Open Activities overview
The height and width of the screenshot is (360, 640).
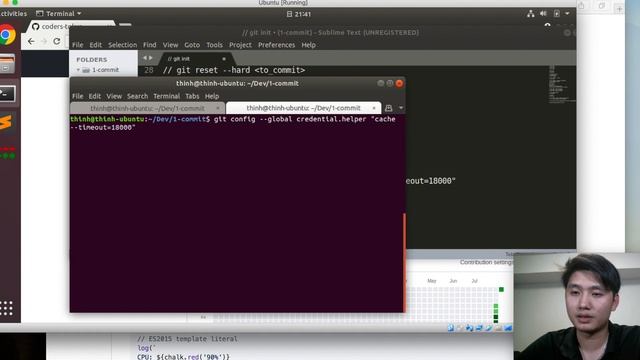pos(13,14)
